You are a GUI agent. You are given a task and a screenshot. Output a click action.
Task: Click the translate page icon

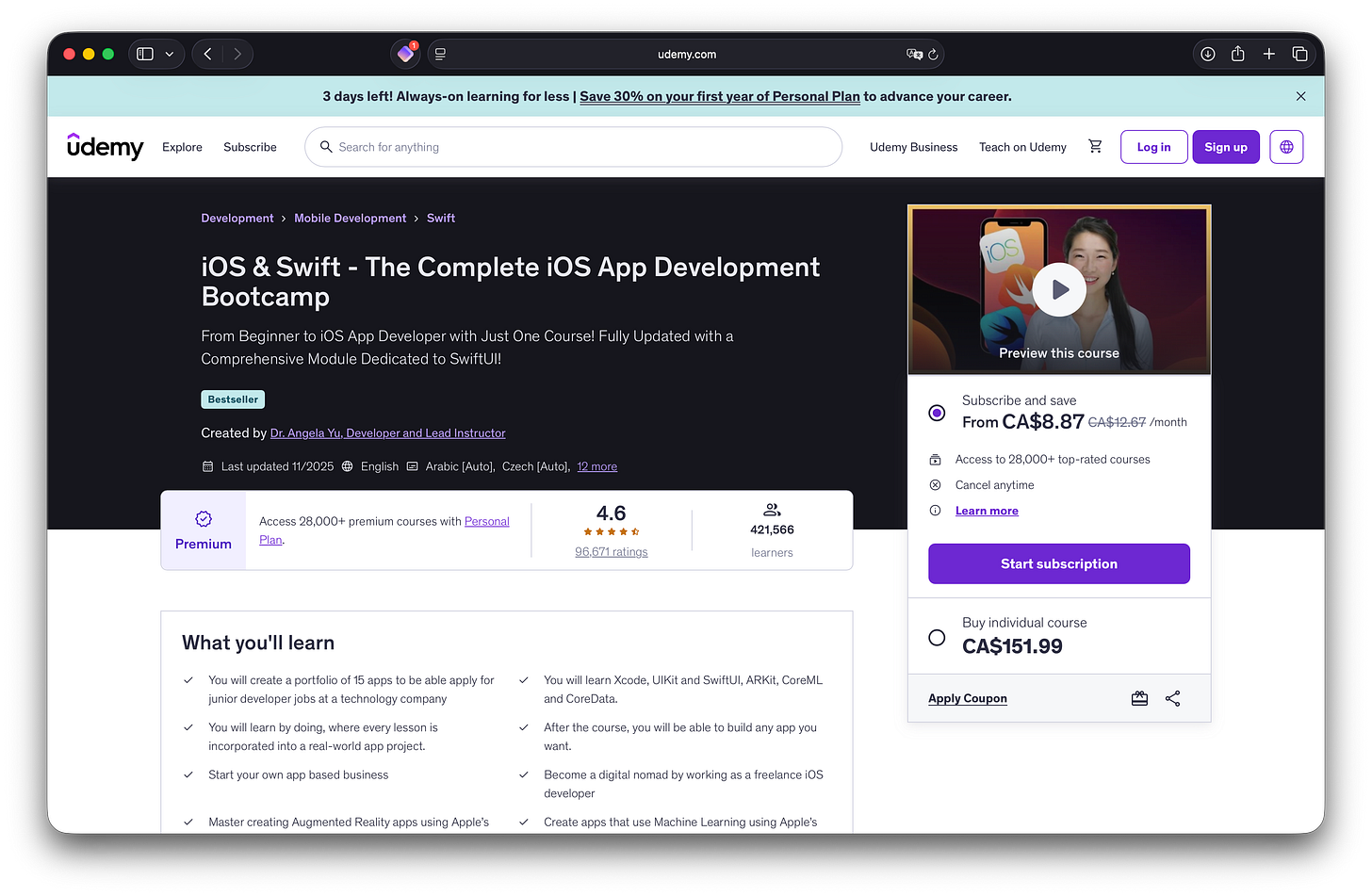click(914, 55)
